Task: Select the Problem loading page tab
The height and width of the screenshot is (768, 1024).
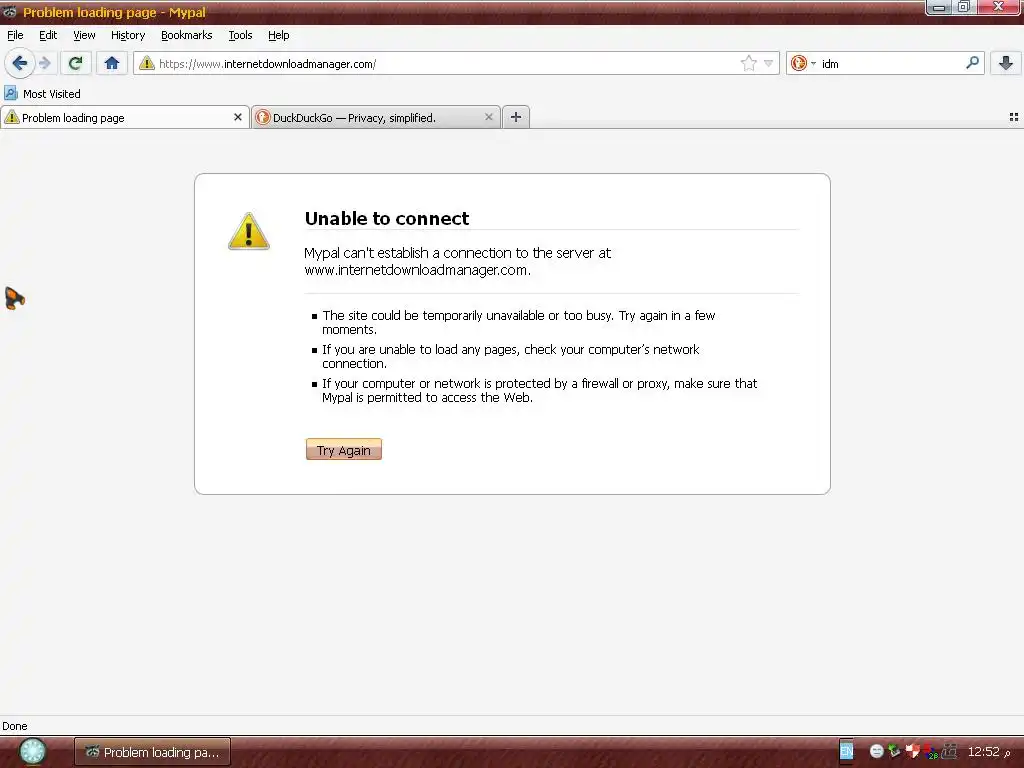Action: click(x=125, y=118)
